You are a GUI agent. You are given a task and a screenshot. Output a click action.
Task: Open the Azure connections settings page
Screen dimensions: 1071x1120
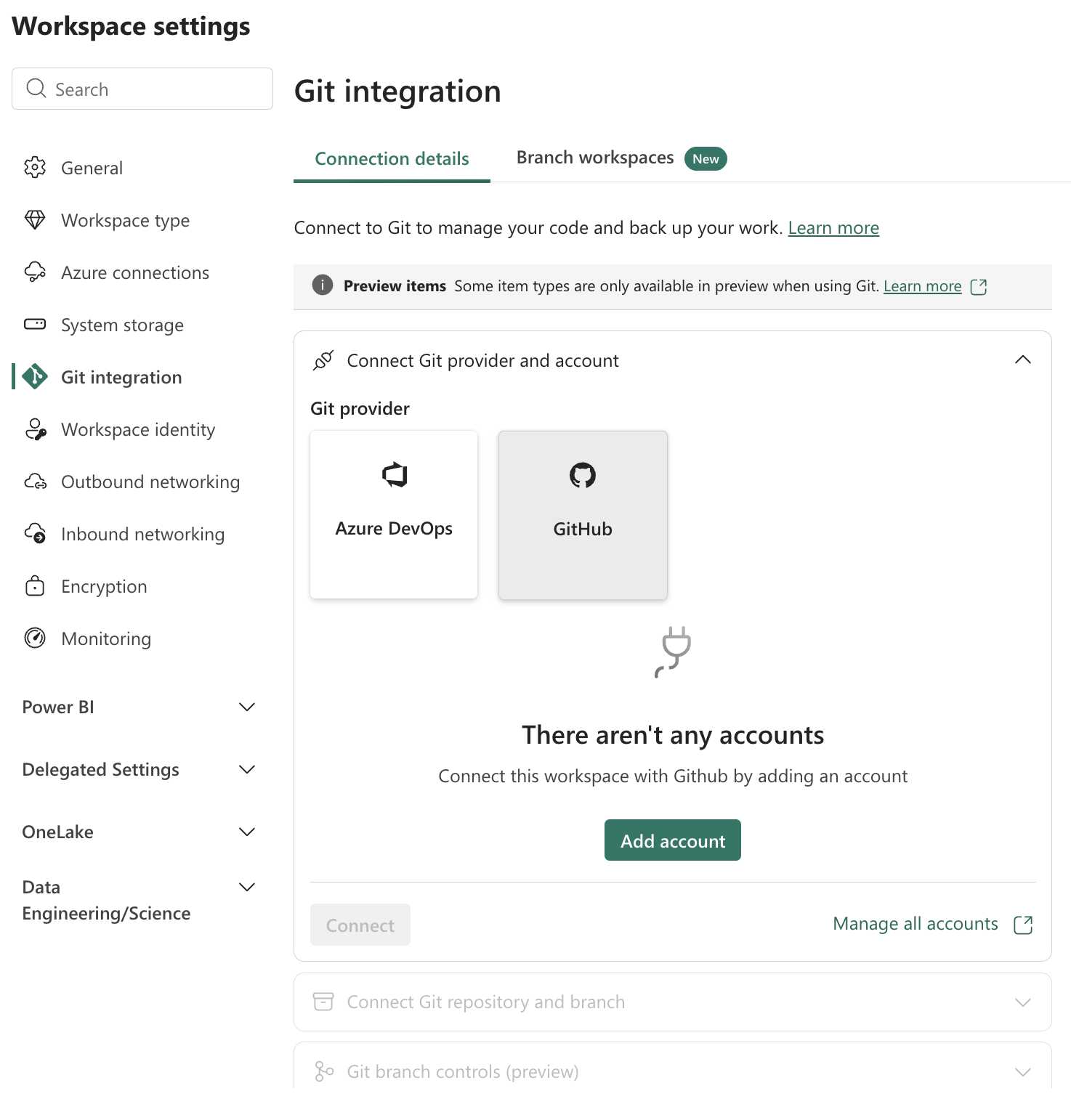[142, 272]
